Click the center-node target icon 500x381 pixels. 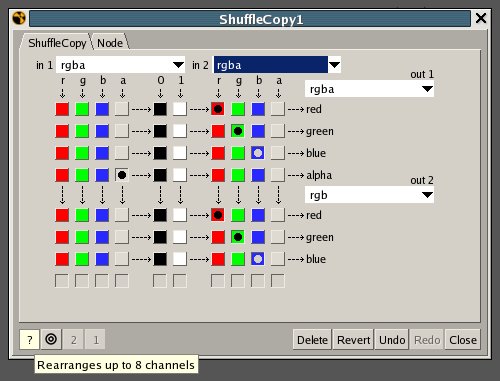pos(51,339)
